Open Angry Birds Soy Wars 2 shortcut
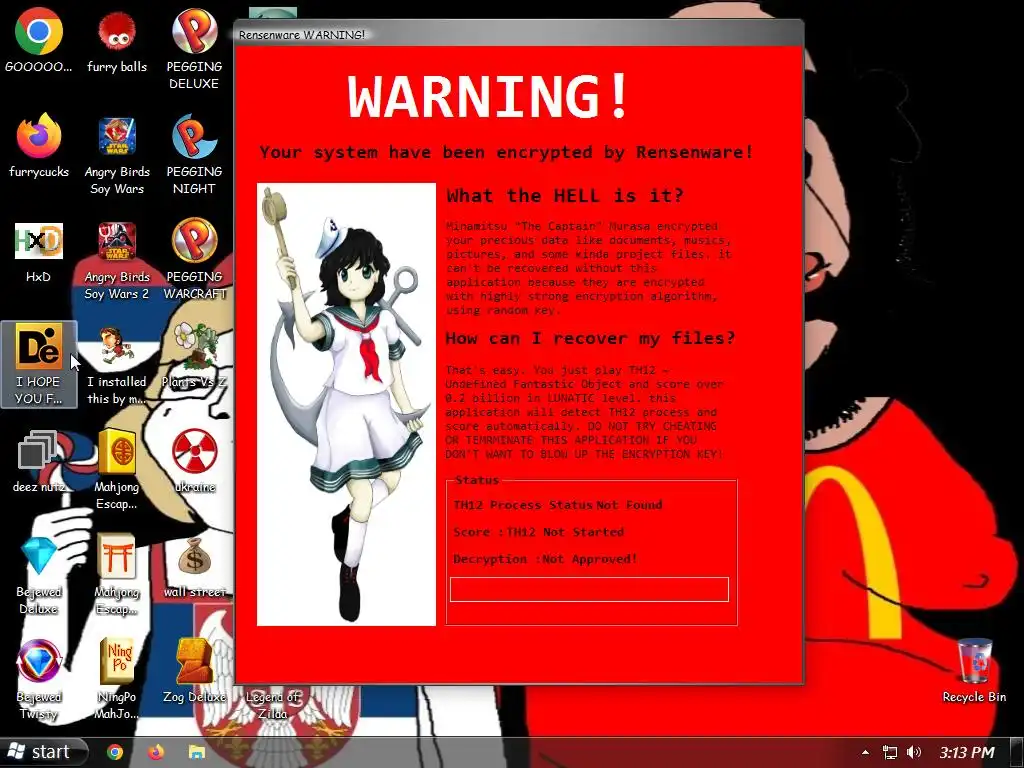 (117, 260)
